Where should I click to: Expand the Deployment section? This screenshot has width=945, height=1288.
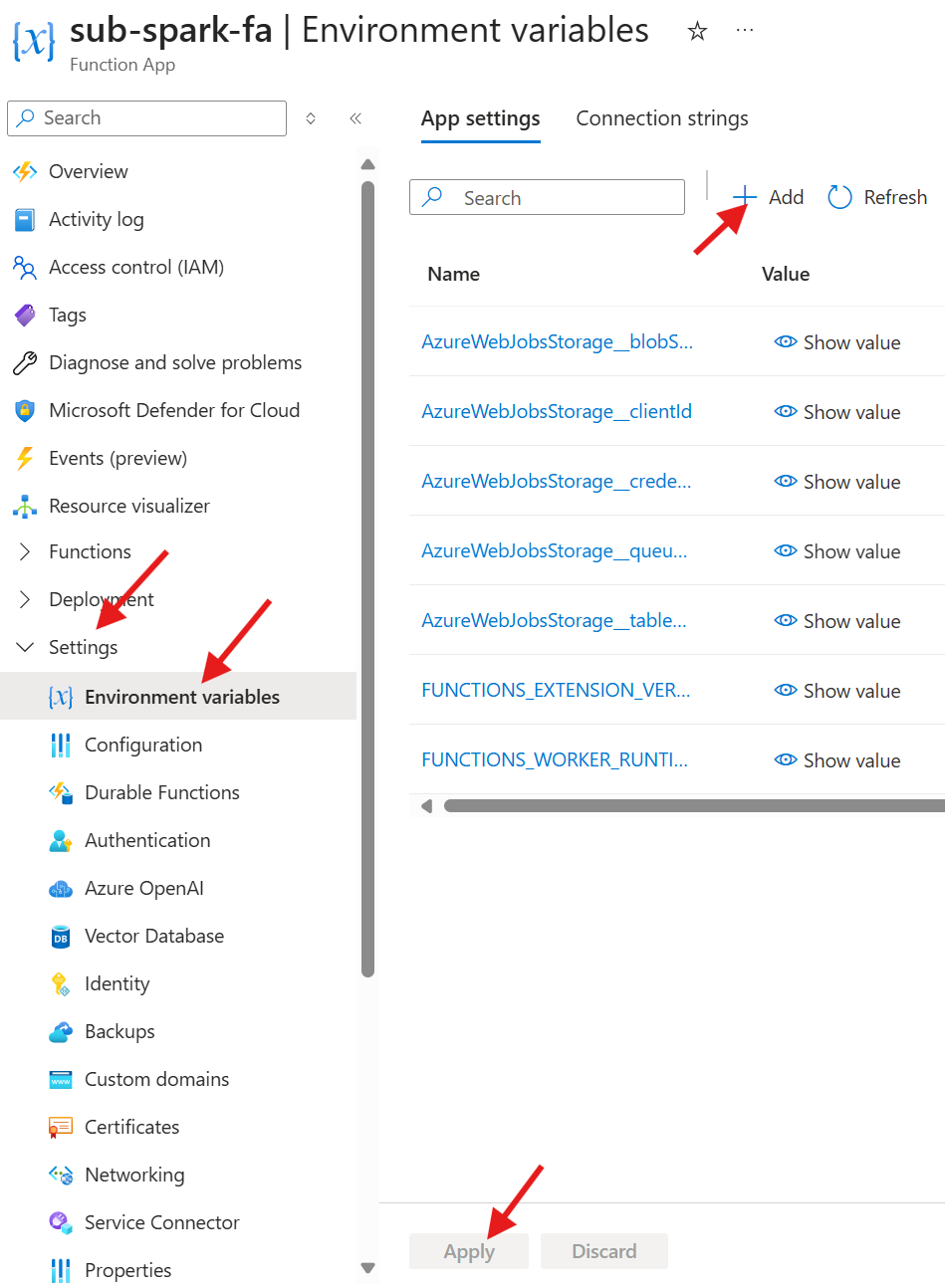[x=26, y=599]
